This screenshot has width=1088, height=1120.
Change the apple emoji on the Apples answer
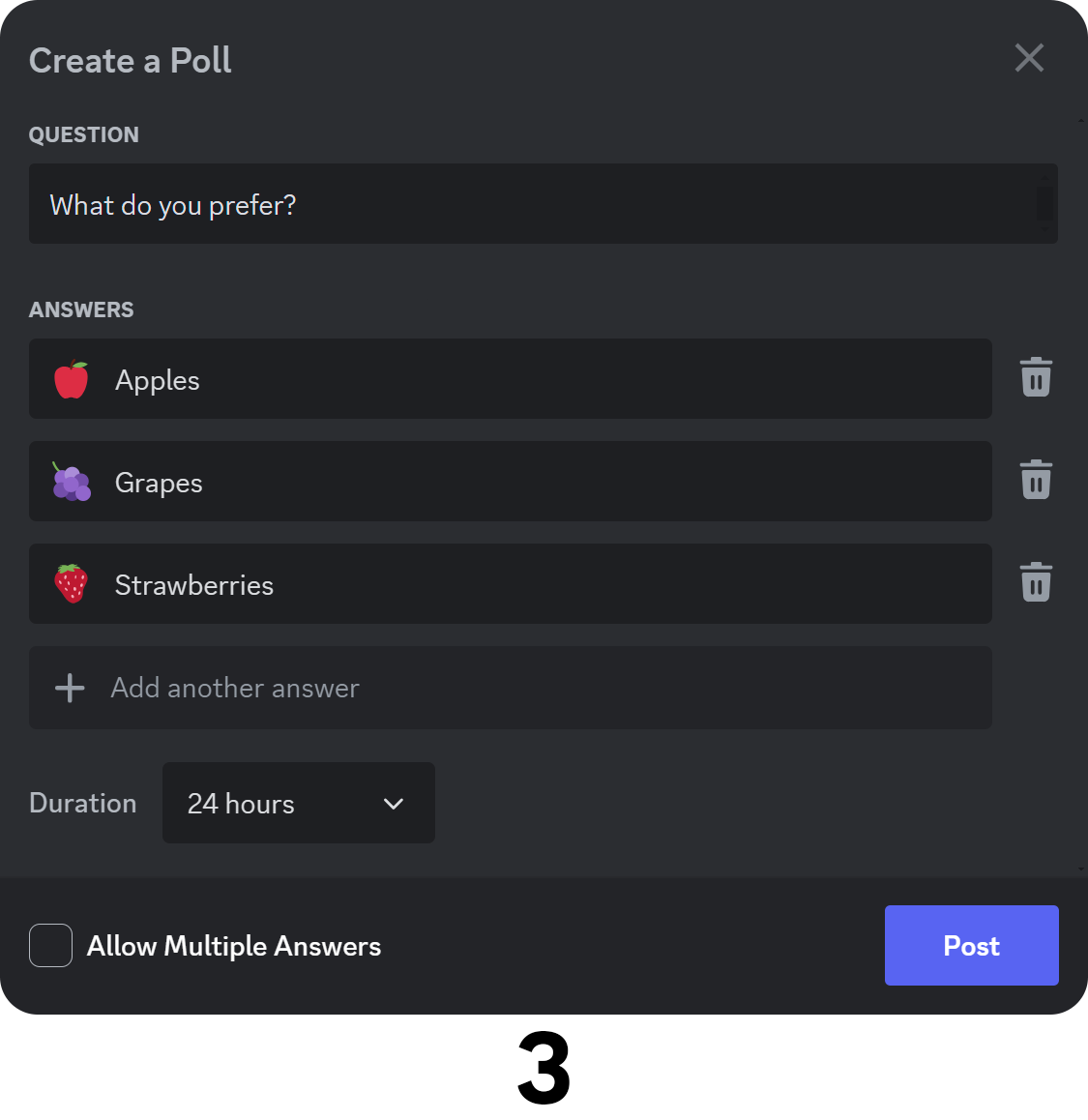tap(69, 379)
